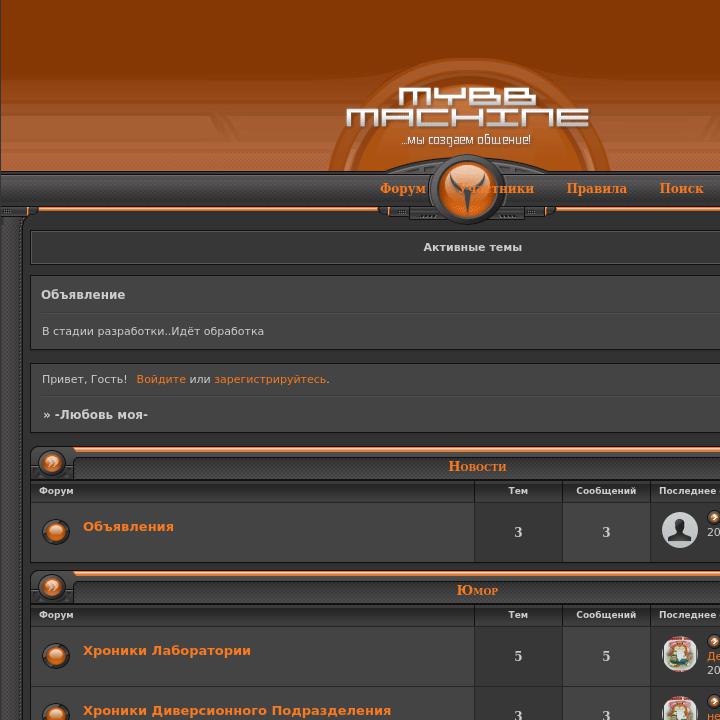The height and width of the screenshot is (720, 720).
Task: Click the Форум column header under Юмор
Action: 56,615
